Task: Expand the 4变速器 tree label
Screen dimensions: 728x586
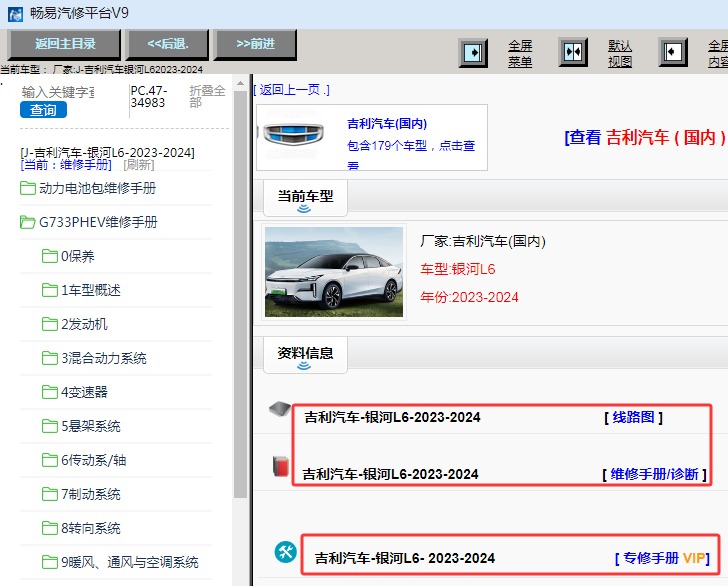Action: point(84,392)
